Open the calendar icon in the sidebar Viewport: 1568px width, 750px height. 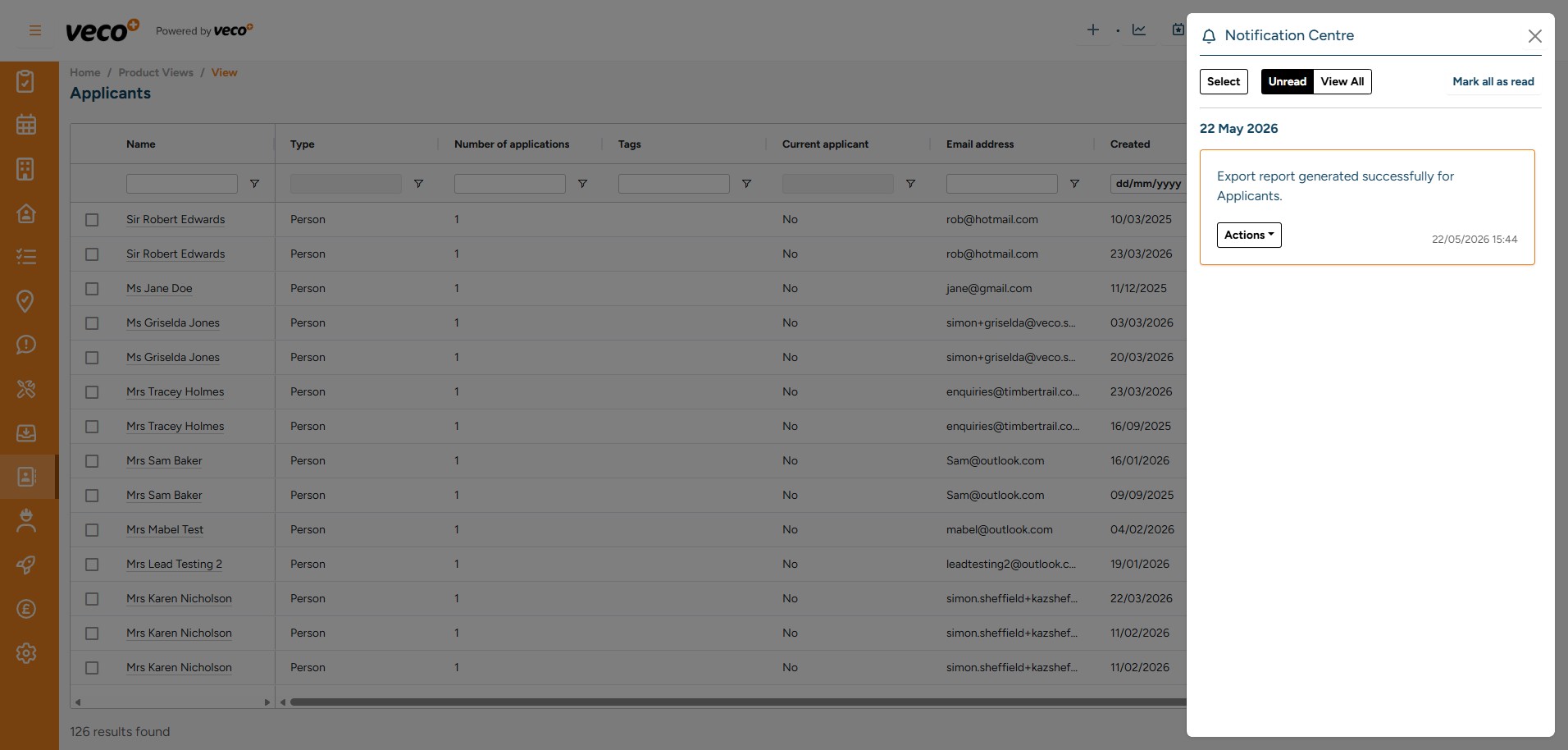26,125
